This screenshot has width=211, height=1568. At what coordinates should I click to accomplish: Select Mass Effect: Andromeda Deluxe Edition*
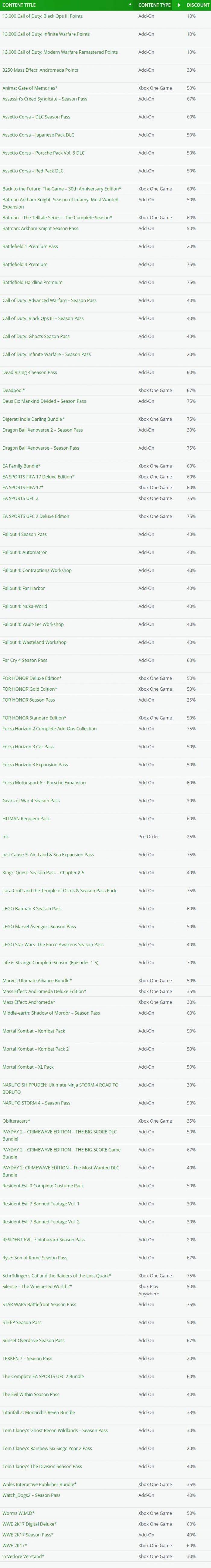[x=44, y=991]
